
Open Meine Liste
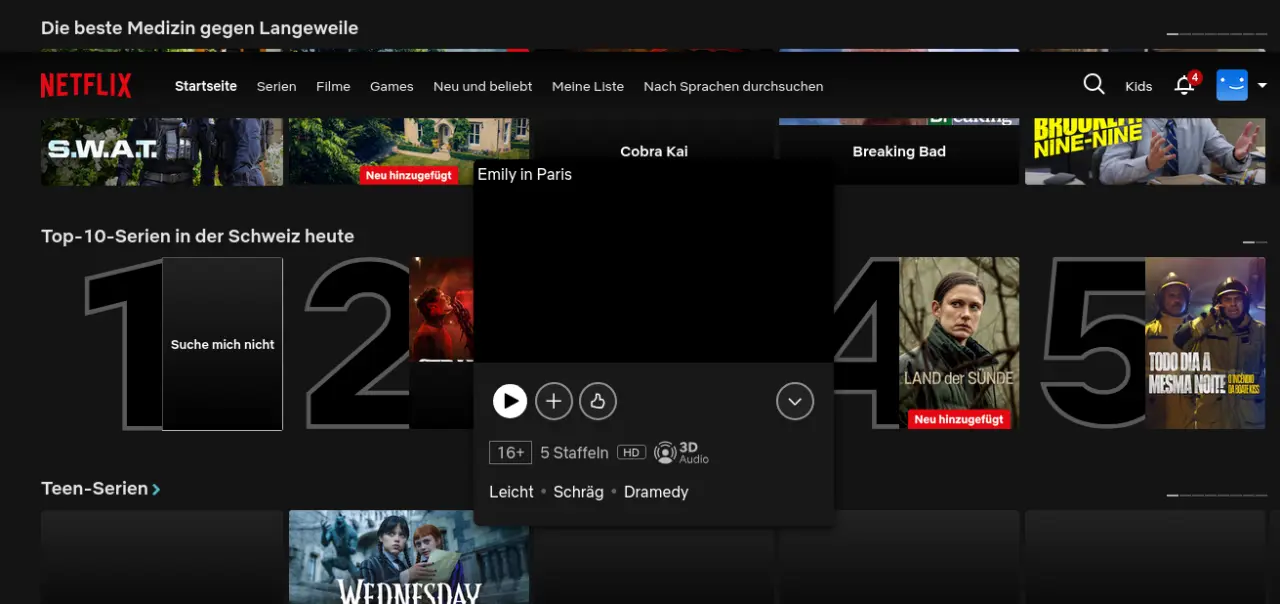[588, 86]
